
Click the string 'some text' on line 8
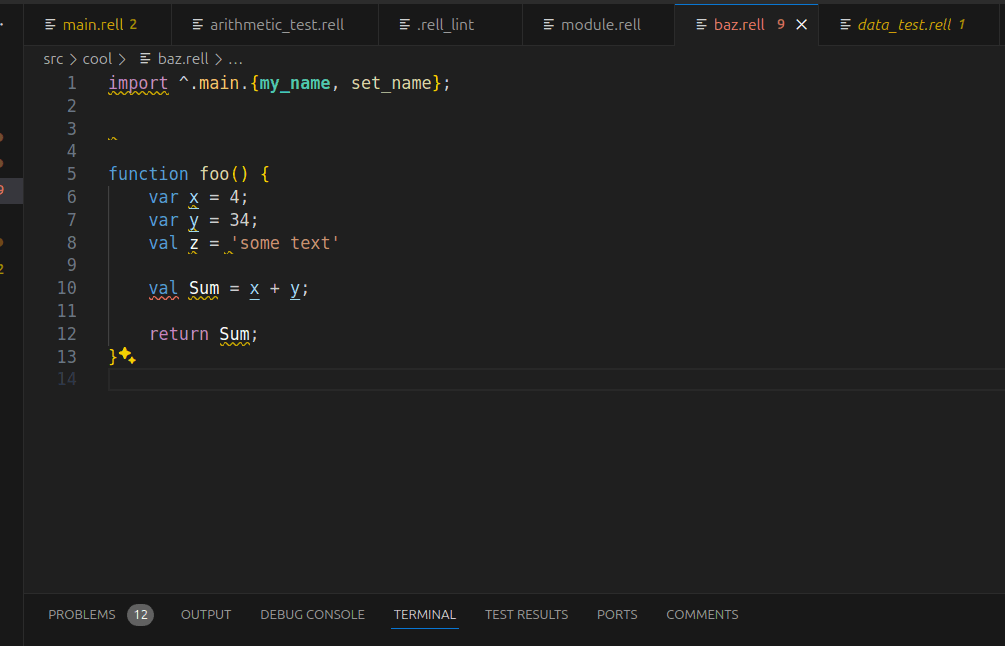point(285,244)
